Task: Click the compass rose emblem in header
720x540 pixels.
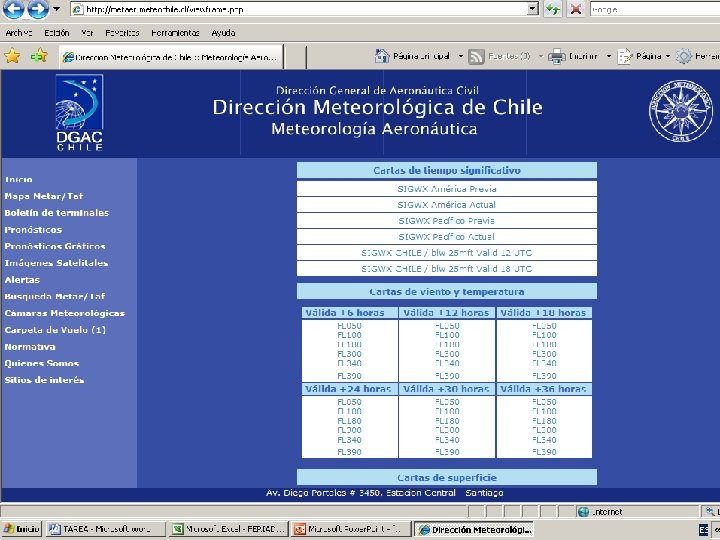Action: [x=681, y=111]
